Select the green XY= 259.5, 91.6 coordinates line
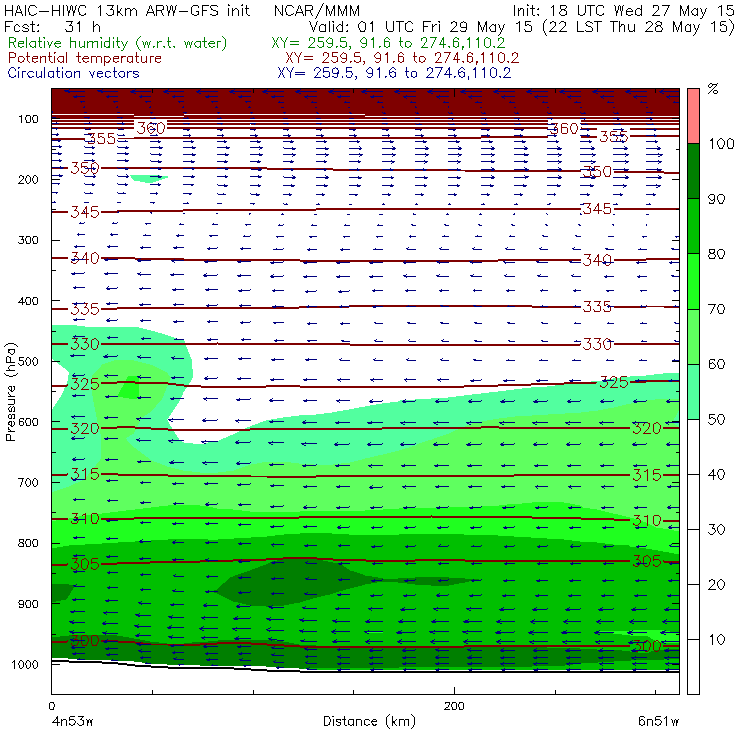Image resolution: width=740 pixels, height=740 pixels. click(x=388, y=43)
